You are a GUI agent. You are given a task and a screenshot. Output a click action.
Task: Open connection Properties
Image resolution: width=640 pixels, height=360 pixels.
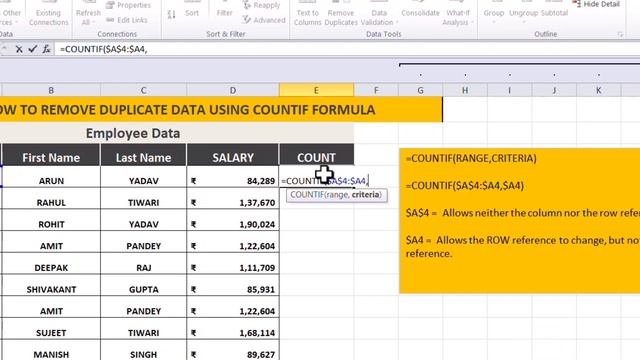point(128,5)
